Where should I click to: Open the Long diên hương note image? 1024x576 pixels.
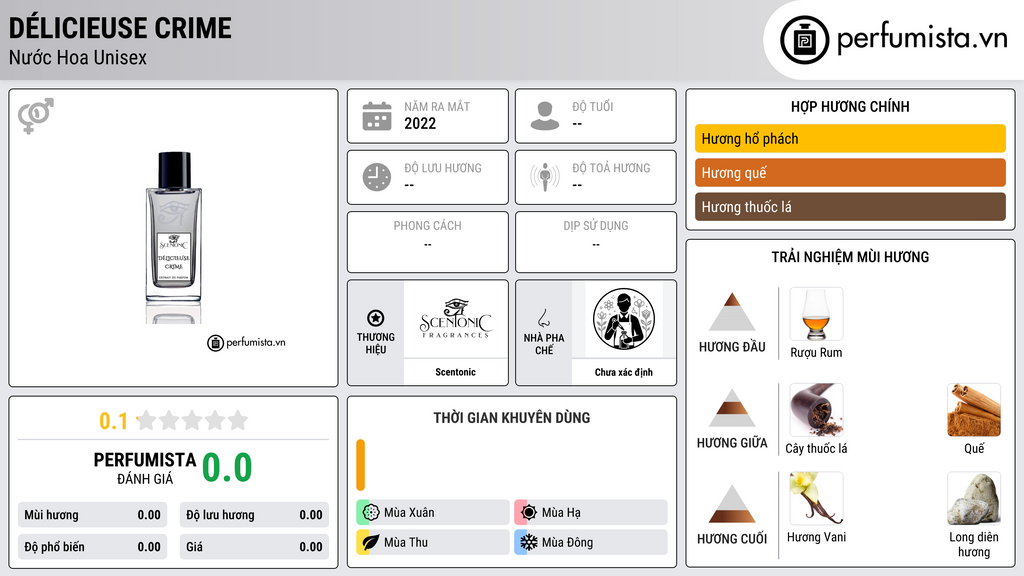(974, 498)
